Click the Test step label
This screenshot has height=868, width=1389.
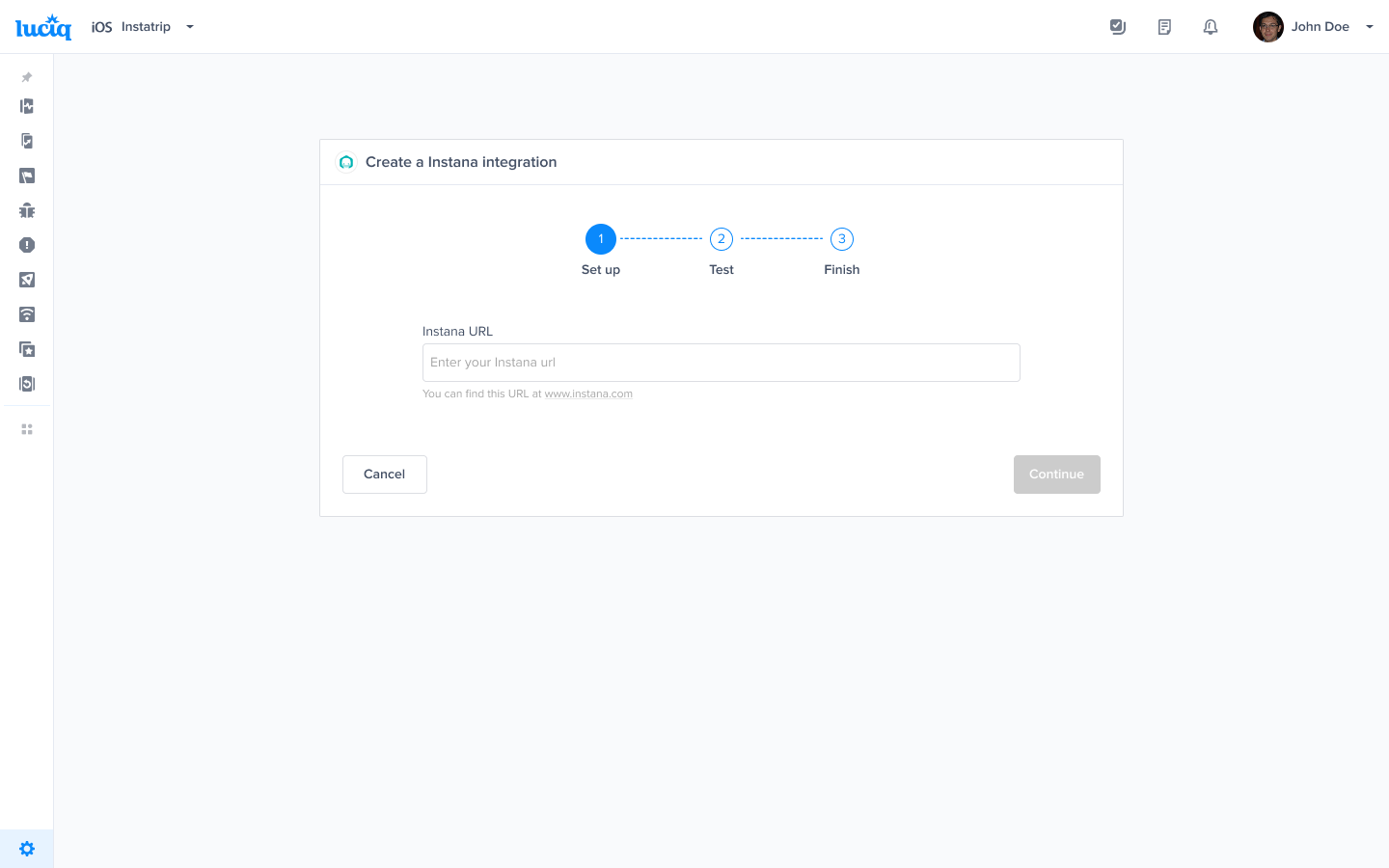coord(722,270)
